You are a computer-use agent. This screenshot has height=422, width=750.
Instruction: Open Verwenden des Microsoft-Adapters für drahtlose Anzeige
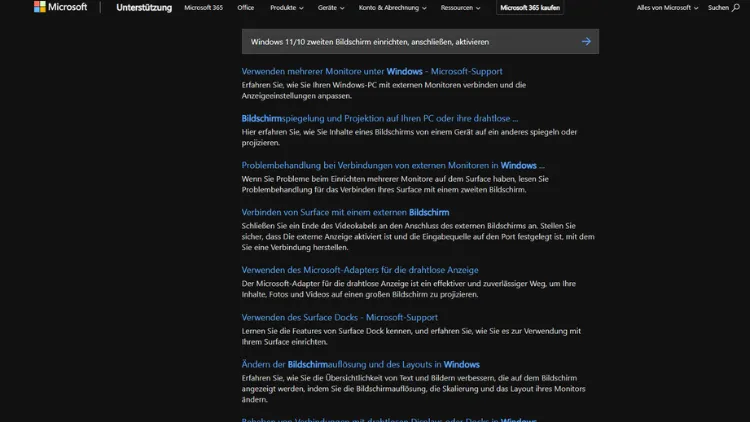click(x=360, y=270)
